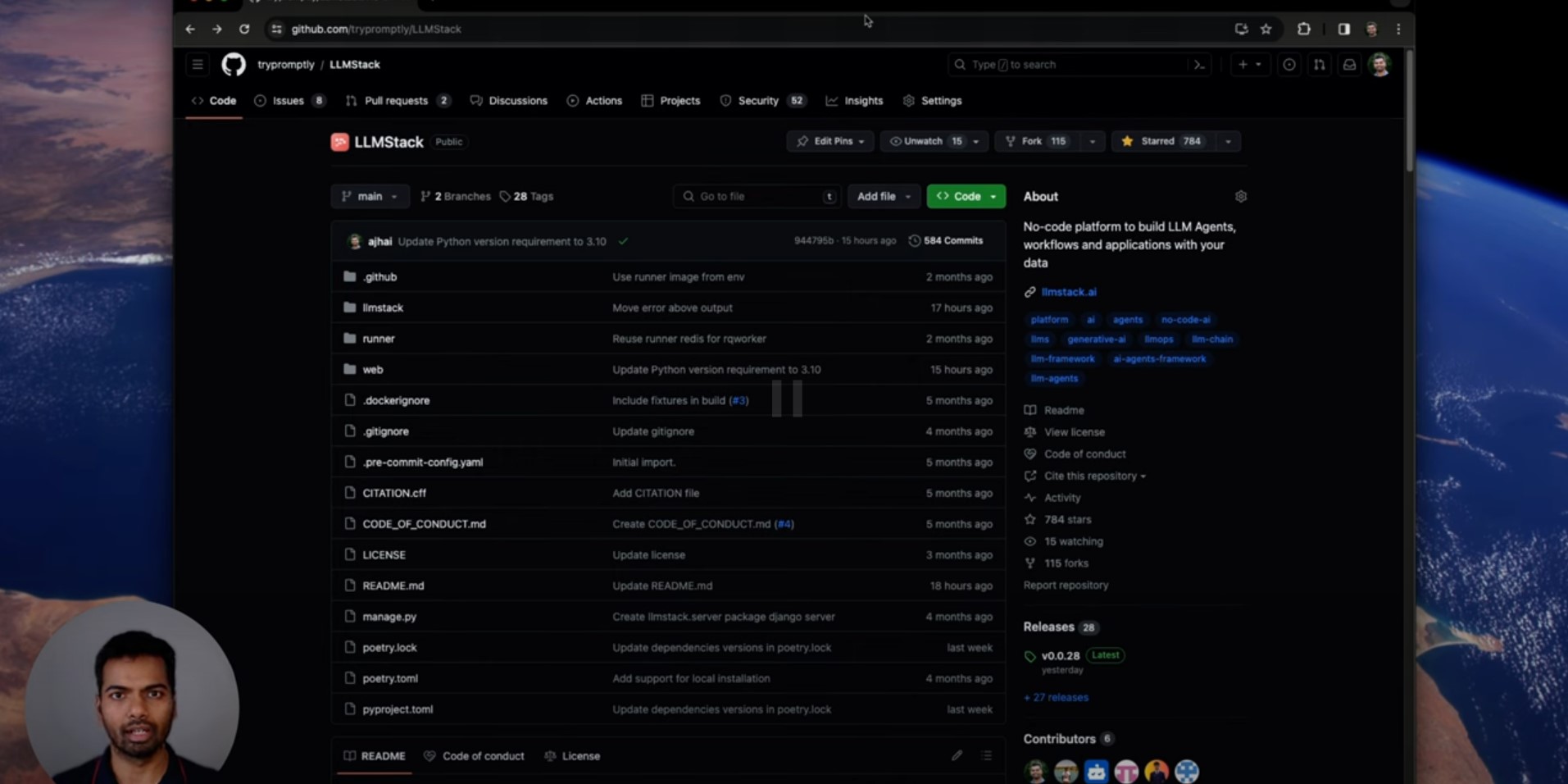Screen dimensions: 1568x784
Task: Toggle the Unwatch button
Action: click(x=925, y=141)
